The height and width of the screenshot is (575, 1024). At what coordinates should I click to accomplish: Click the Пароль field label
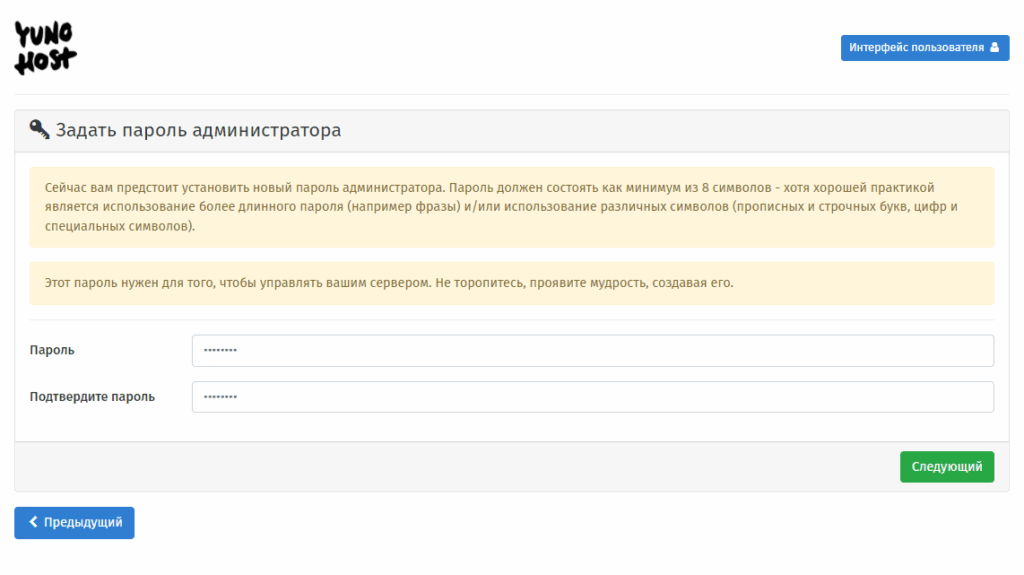tap(52, 350)
